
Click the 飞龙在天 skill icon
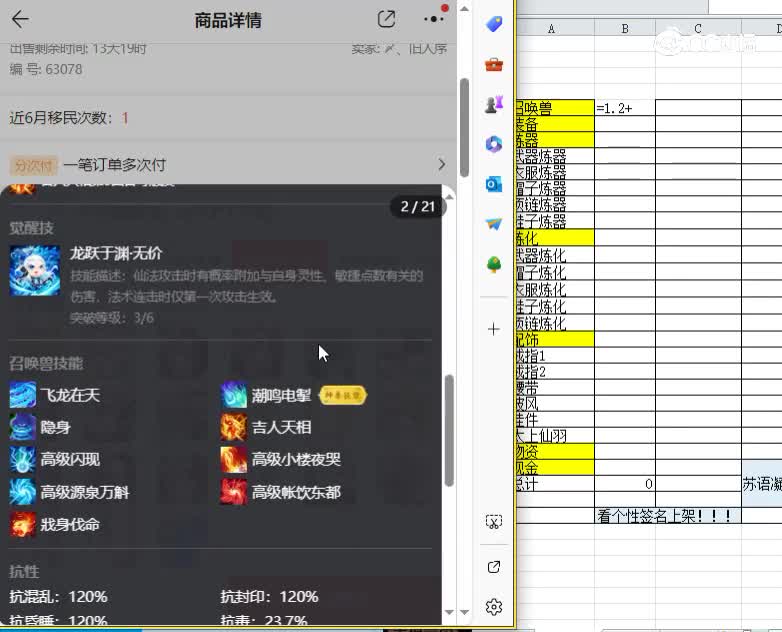click(22, 395)
